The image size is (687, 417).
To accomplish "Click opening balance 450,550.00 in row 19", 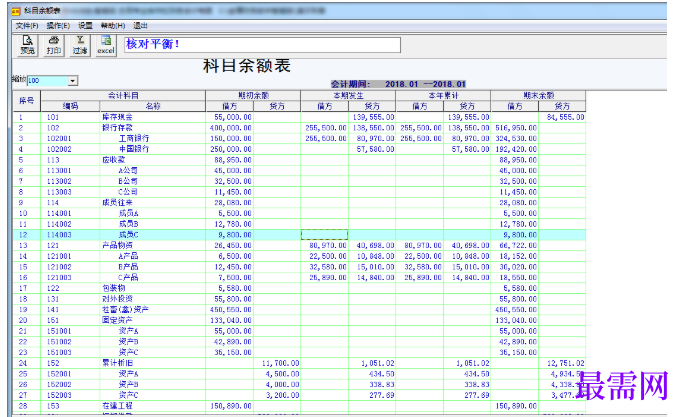I will pos(230,310).
